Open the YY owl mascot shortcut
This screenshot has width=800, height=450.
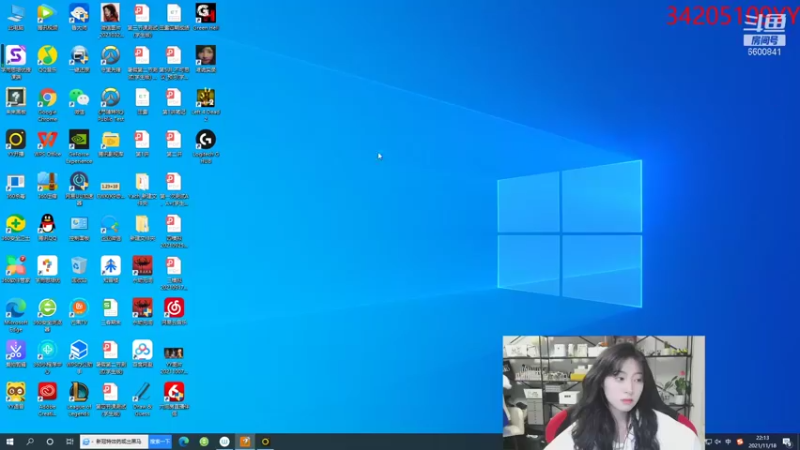[16, 396]
